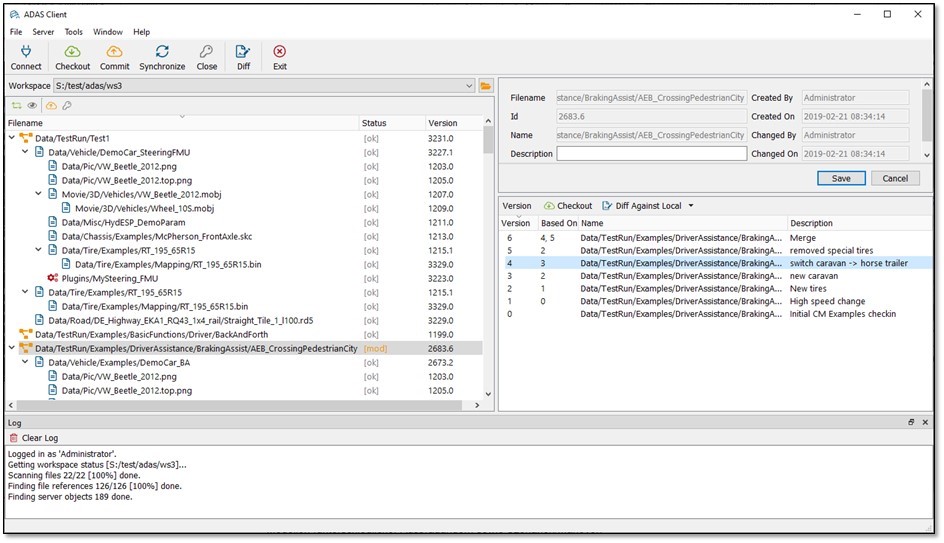Select version row 'New tires'
The width and height of the screenshot is (944, 543).
point(716,288)
